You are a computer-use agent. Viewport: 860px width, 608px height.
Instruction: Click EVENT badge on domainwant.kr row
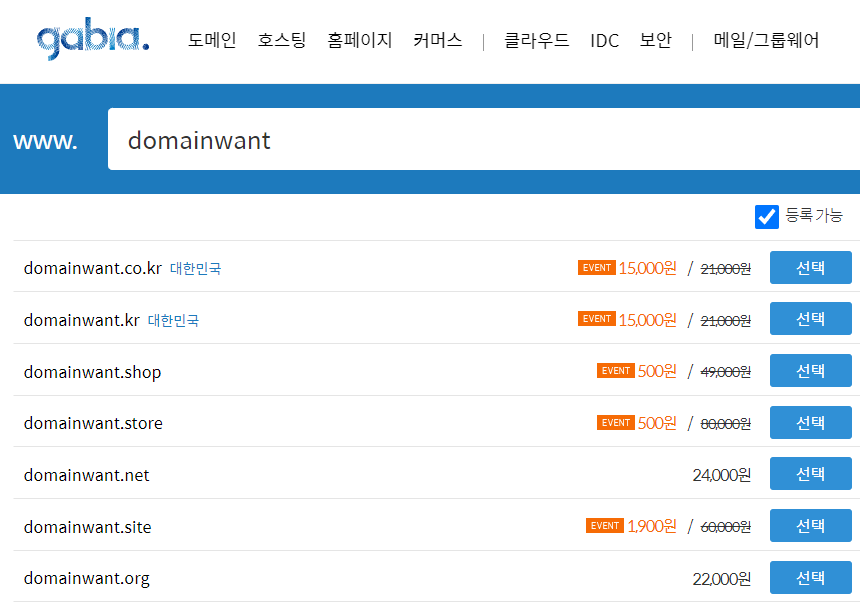(597, 319)
